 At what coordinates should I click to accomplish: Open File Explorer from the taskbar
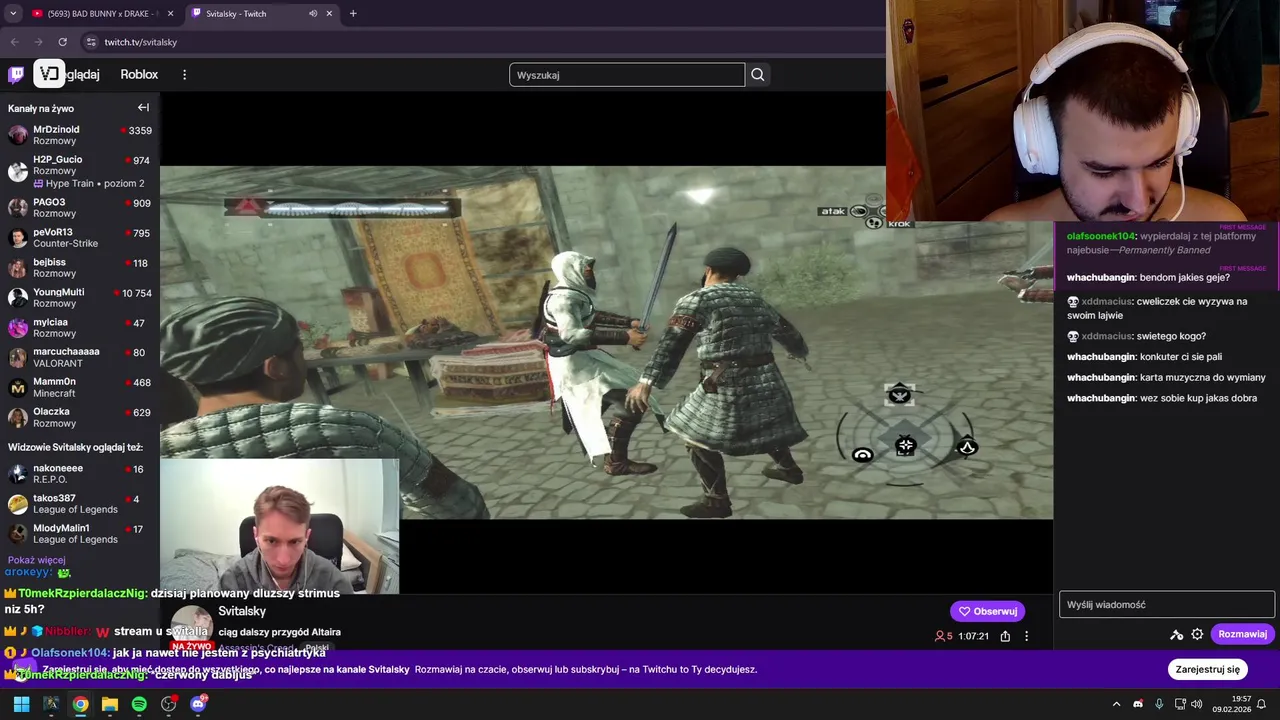[x=110, y=704]
